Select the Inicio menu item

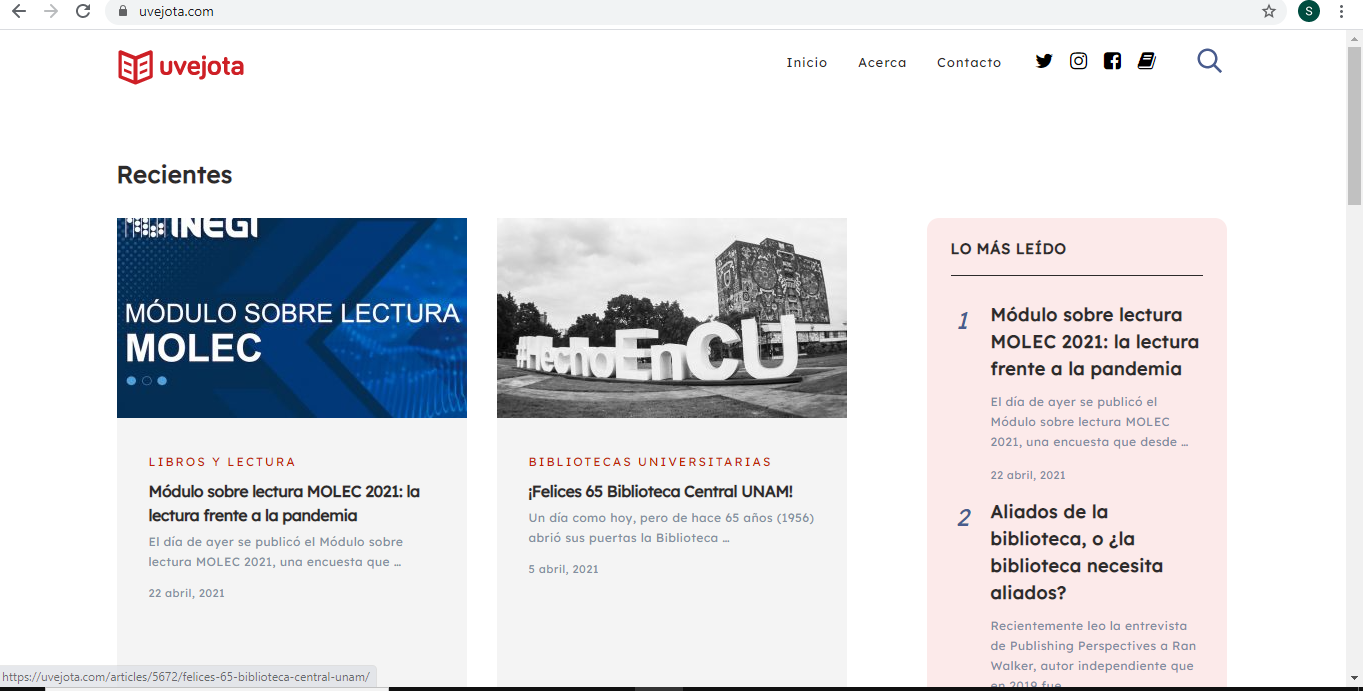pyautogui.click(x=807, y=62)
